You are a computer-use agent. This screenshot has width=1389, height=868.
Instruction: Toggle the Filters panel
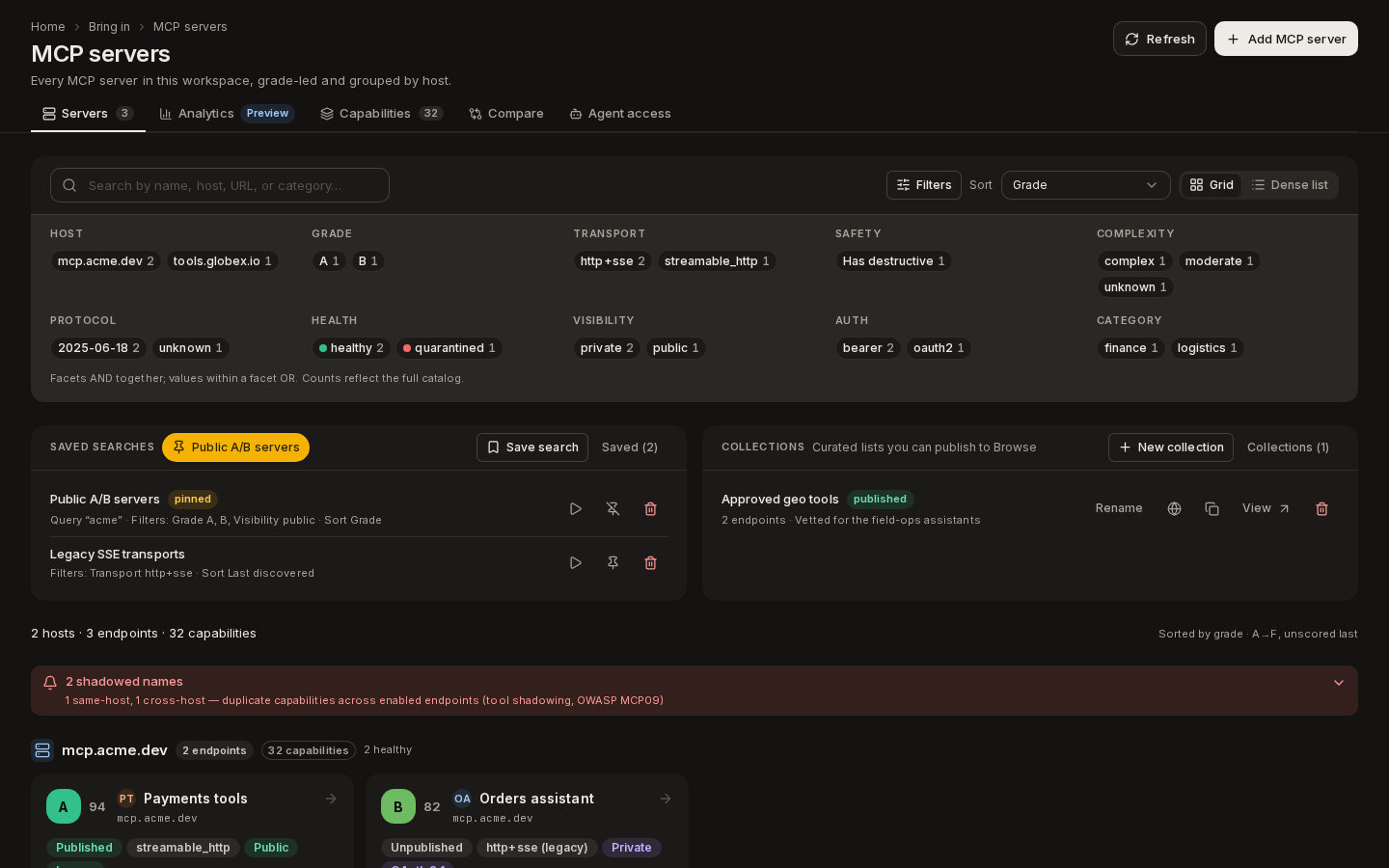pos(924,185)
